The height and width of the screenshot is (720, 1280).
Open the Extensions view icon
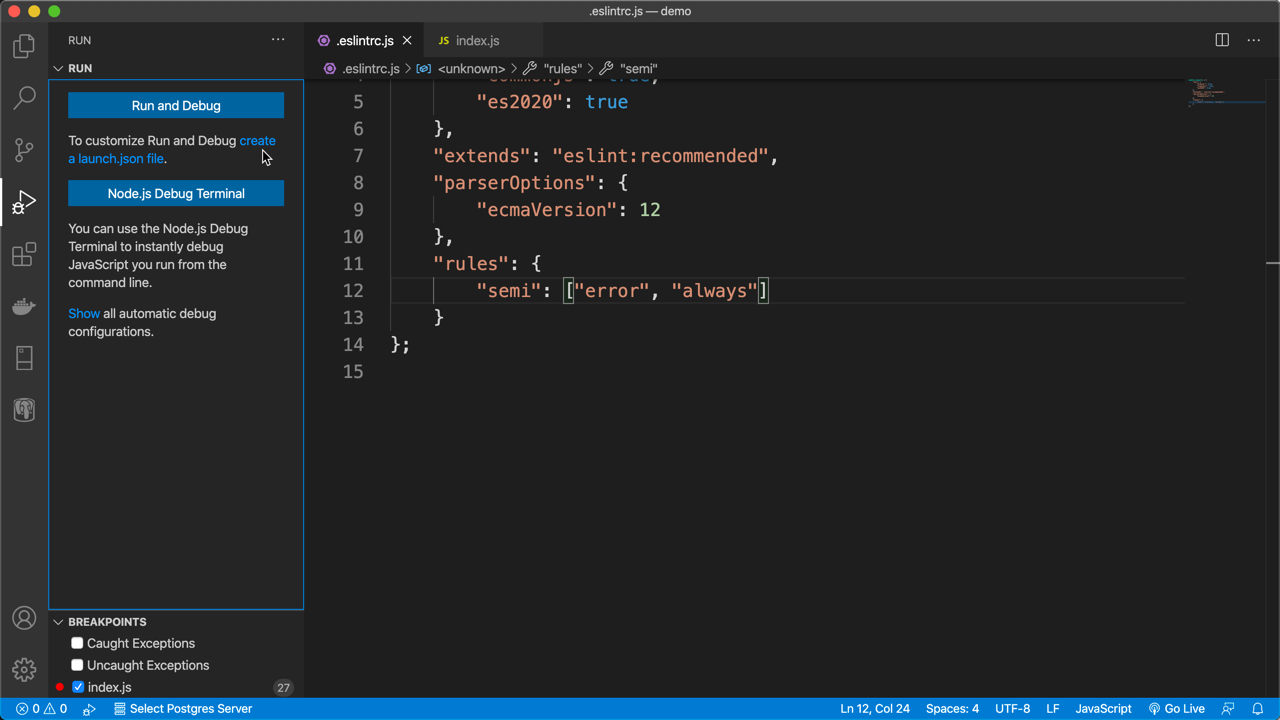pos(24,254)
